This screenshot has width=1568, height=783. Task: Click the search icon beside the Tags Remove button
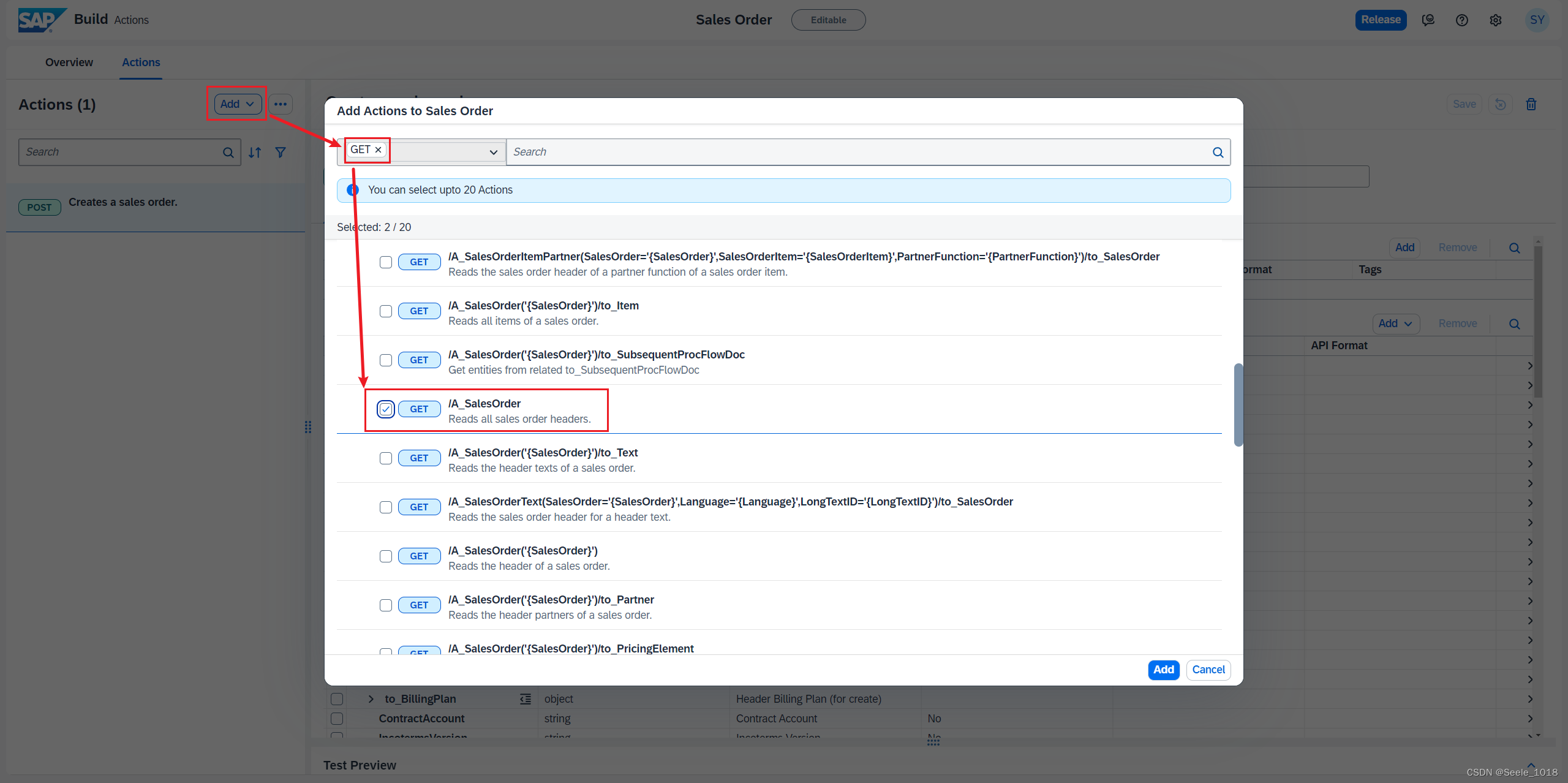(1515, 248)
